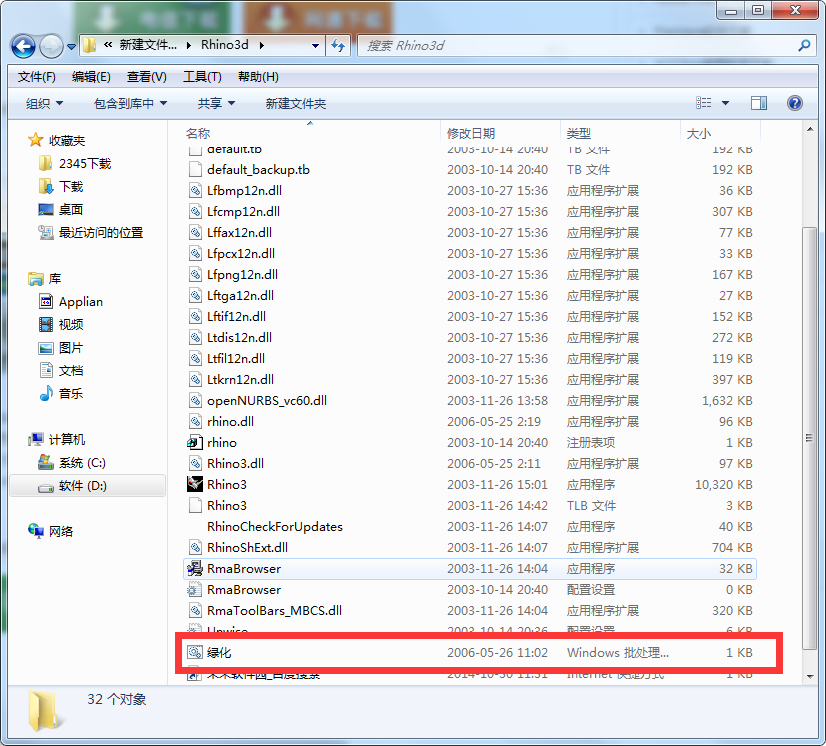Click the vertical scrollbar down arrow
826x746 pixels.
coord(810,677)
